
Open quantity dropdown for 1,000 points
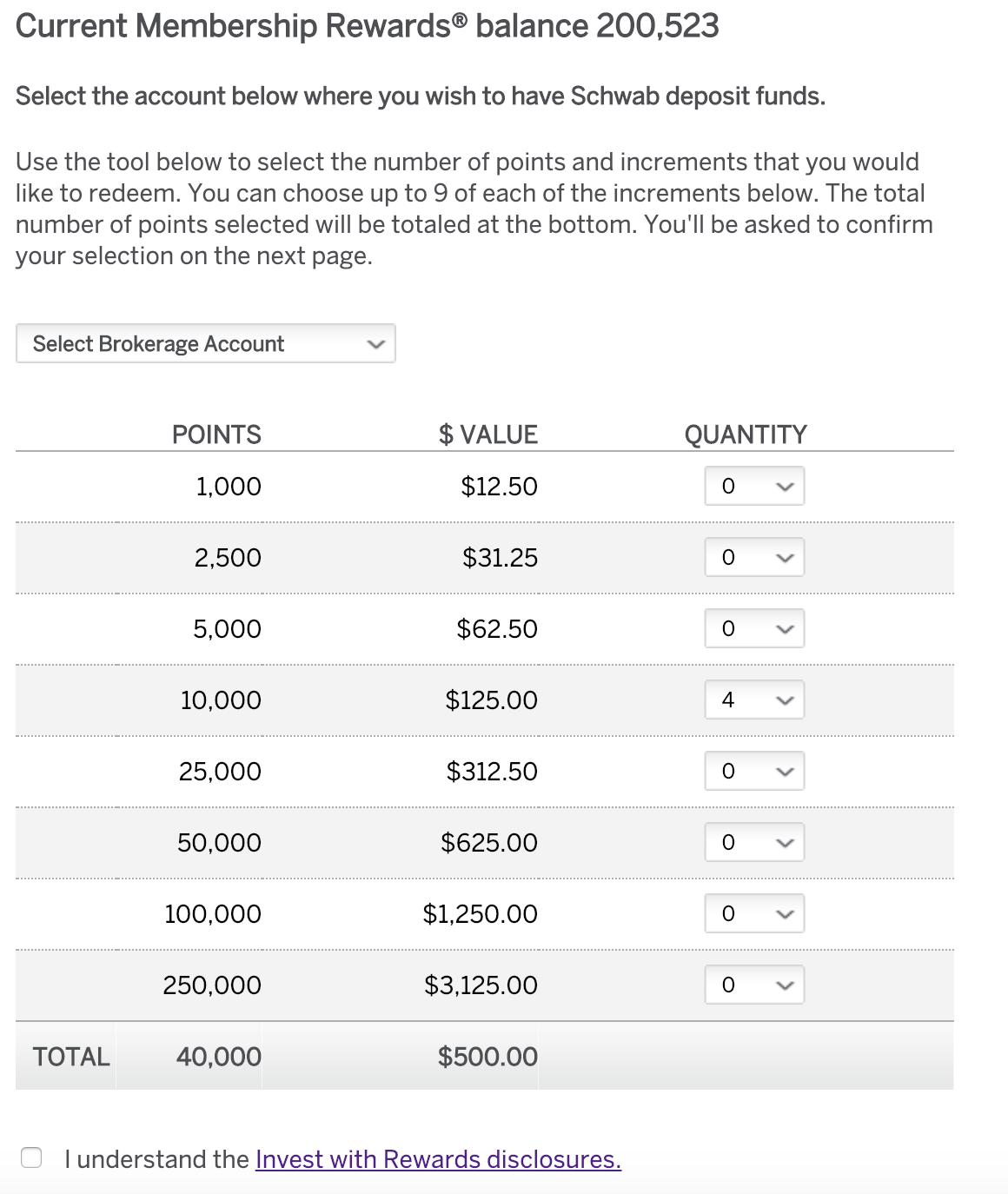754,486
